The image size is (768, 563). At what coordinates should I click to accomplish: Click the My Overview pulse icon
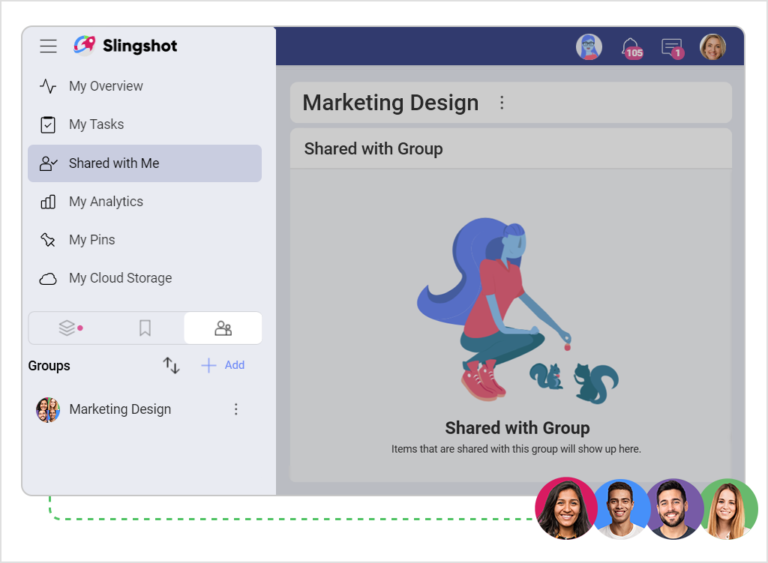tap(48, 86)
